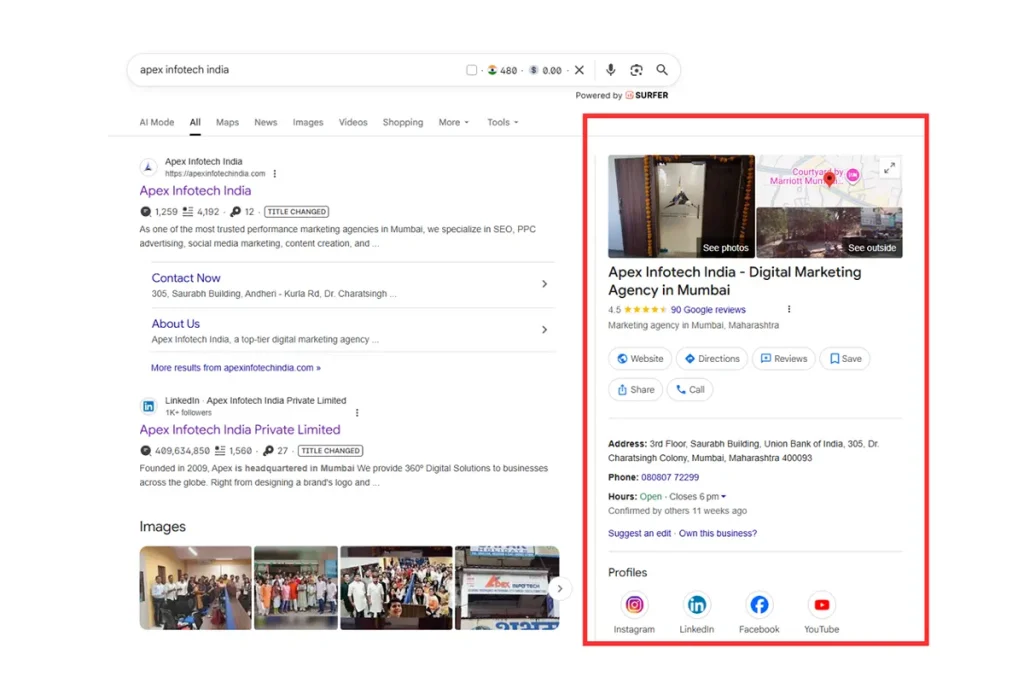Screen dimensions: 1024x683
Task: Open the LinkedIn profile icon
Action: (x=697, y=605)
